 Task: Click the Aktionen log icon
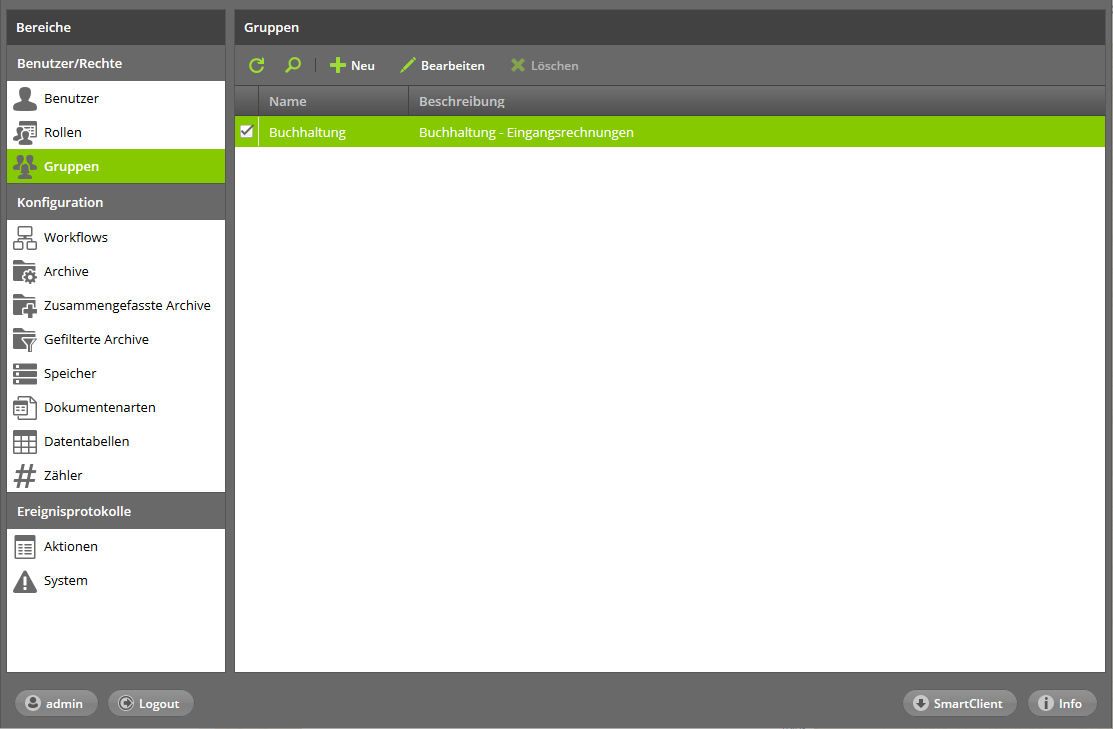(x=25, y=547)
